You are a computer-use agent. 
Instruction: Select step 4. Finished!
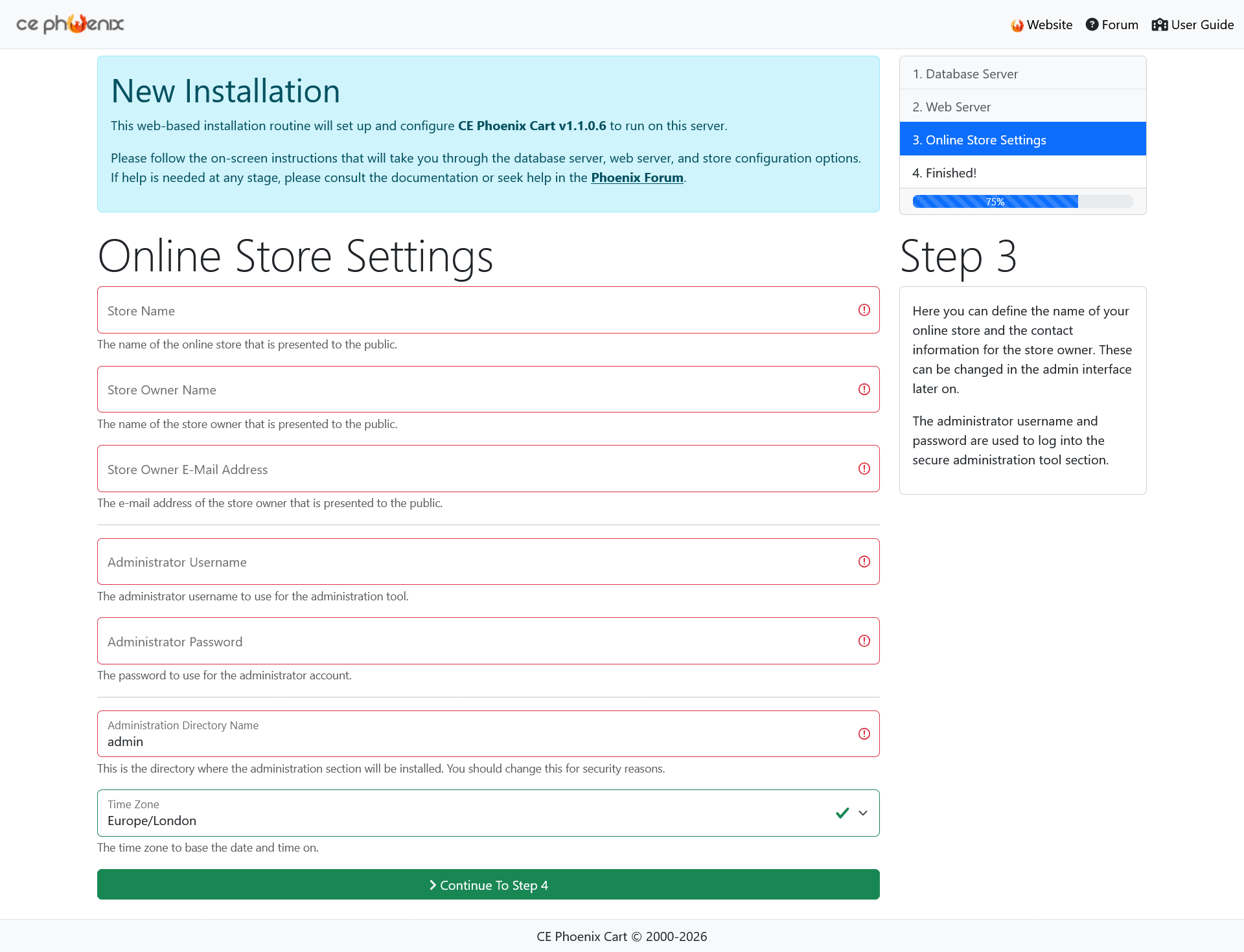click(x=1023, y=172)
